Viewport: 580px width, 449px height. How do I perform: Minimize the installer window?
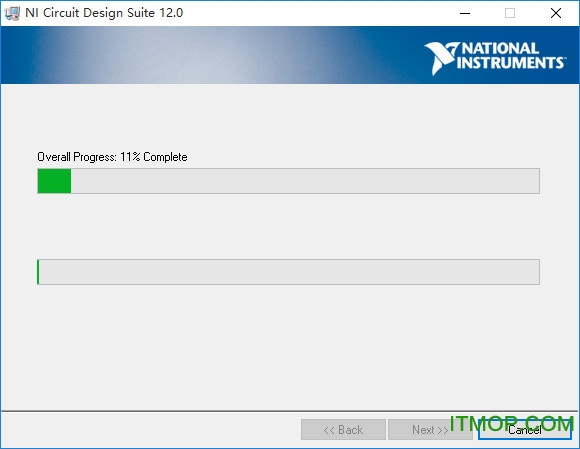click(465, 13)
